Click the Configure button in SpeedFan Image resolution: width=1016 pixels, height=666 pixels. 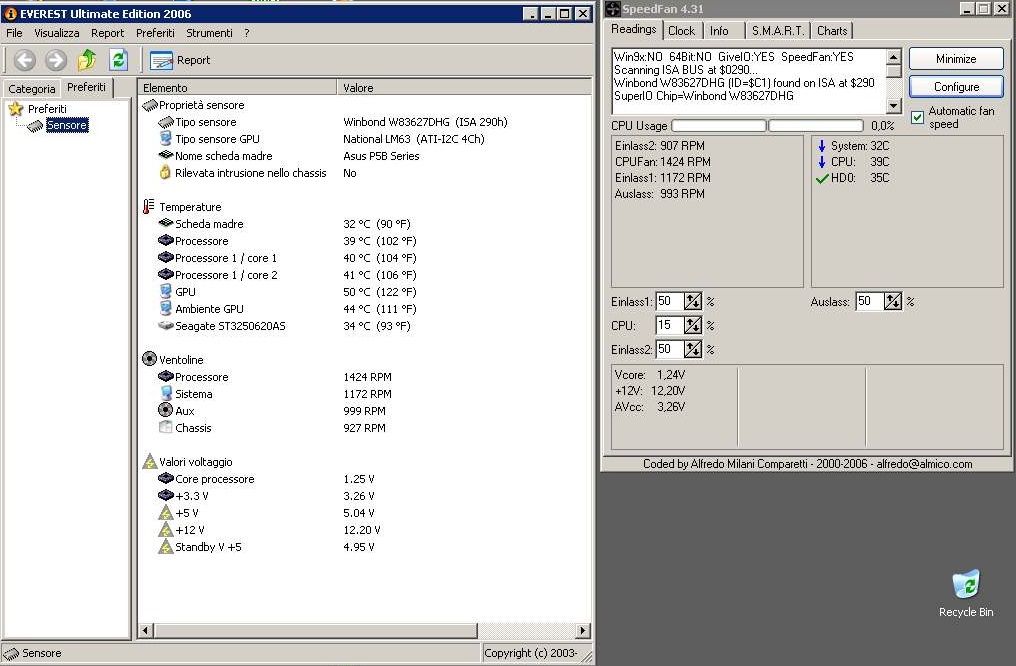[x=956, y=87]
